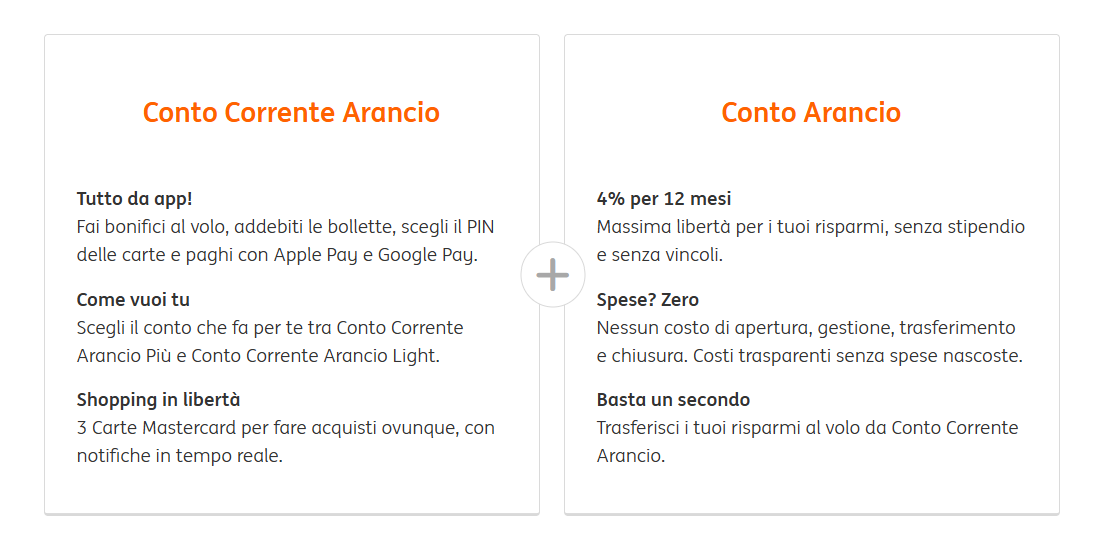The height and width of the screenshot is (534, 1094).
Task: Click the "Spese? Zero" heading
Action: click(x=647, y=299)
